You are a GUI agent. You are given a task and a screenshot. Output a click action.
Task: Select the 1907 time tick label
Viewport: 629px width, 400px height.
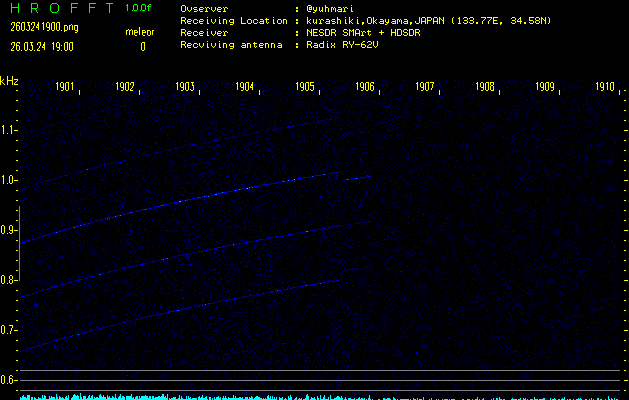click(425, 87)
